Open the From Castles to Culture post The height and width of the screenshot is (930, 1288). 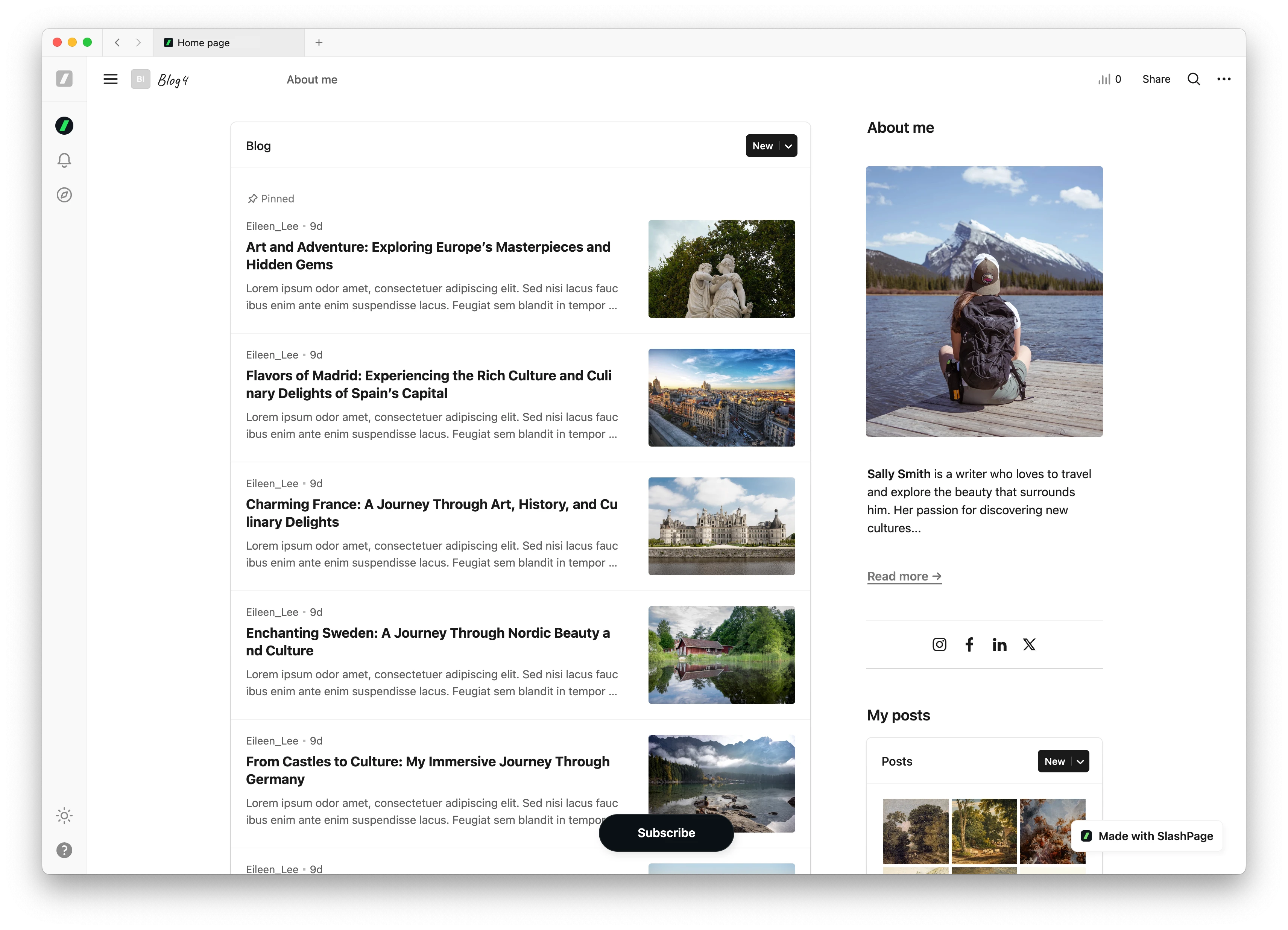[x=428, y=770]
